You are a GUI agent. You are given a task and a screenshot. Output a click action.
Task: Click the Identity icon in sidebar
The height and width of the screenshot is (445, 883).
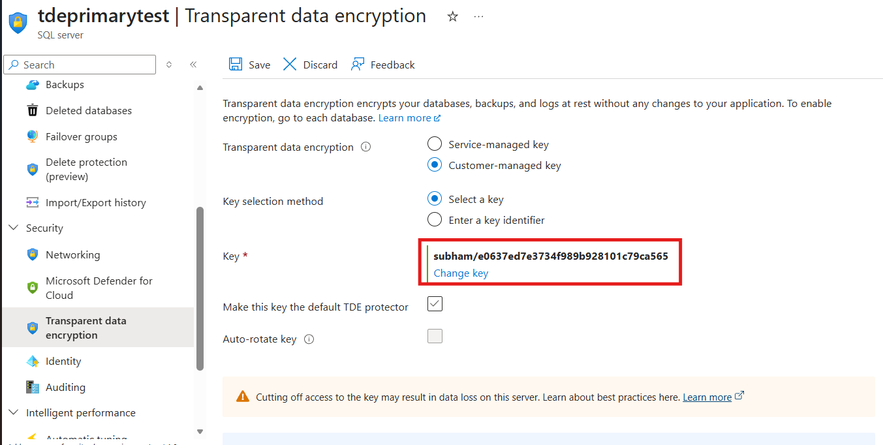[33, 361]
